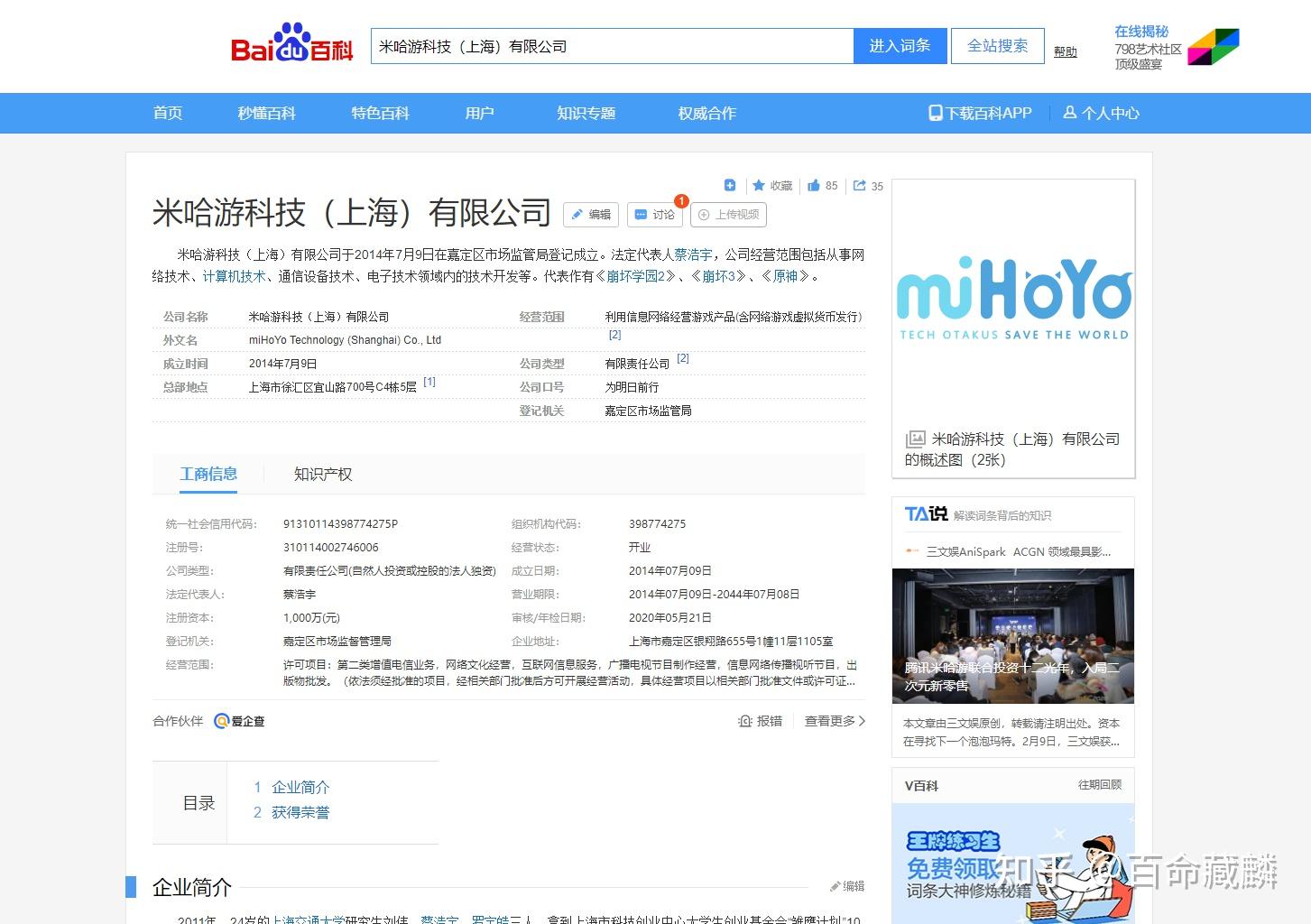Click the 上传视频 upload button
1311x924 pixels.
point(728,215)
